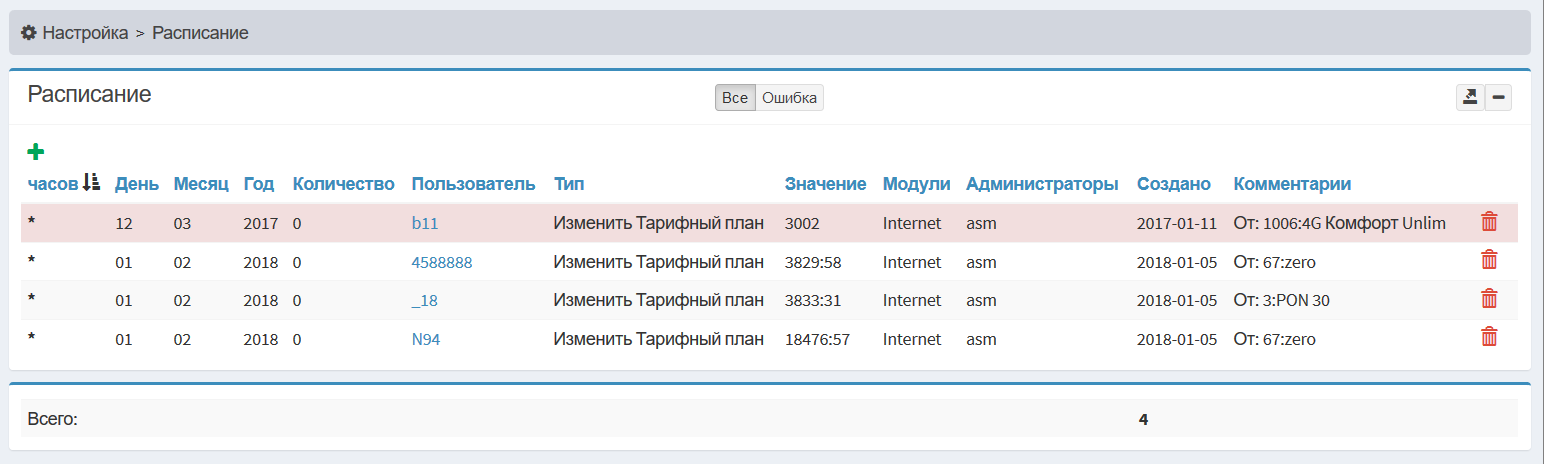The height and width of the screenshot is (464, 1544).
Task: Open the N94 user link
Action: pyautogui.click(x=425, y=339)
